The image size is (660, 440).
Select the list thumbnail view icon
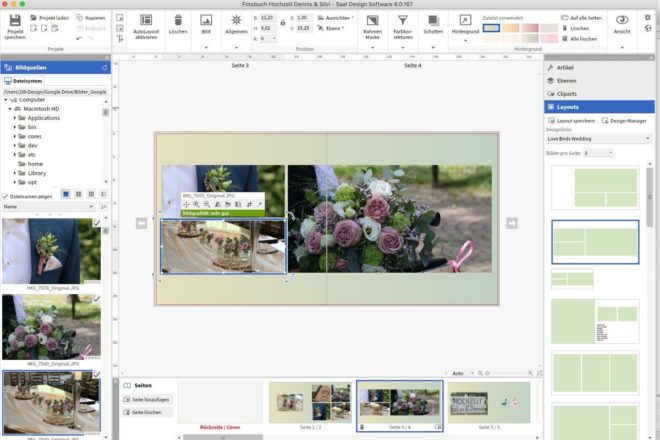[104, 194]
